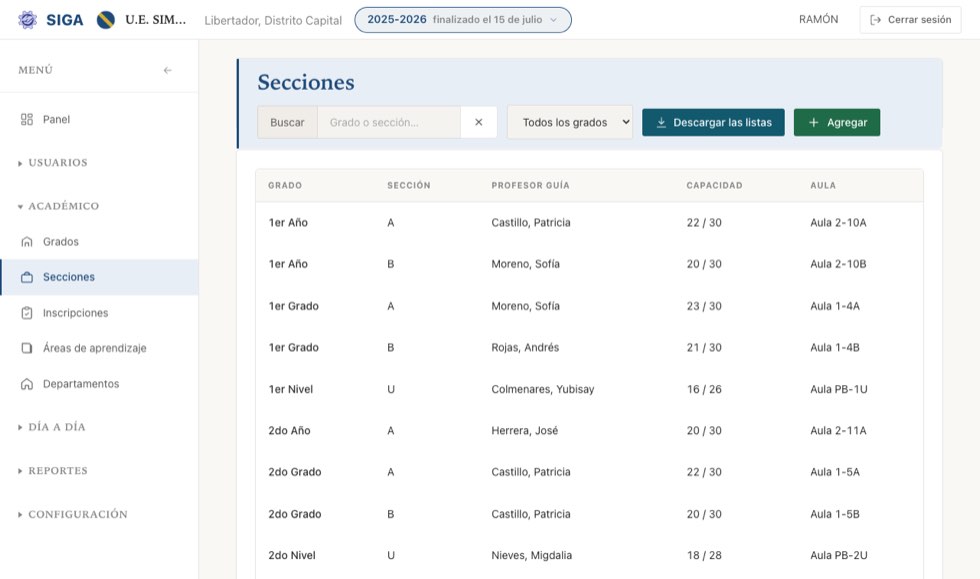Image resolution: width=980 pixels, height=579 pixels.
Task: Expand the REPORTES menu group
Action: tap(53, 471)
